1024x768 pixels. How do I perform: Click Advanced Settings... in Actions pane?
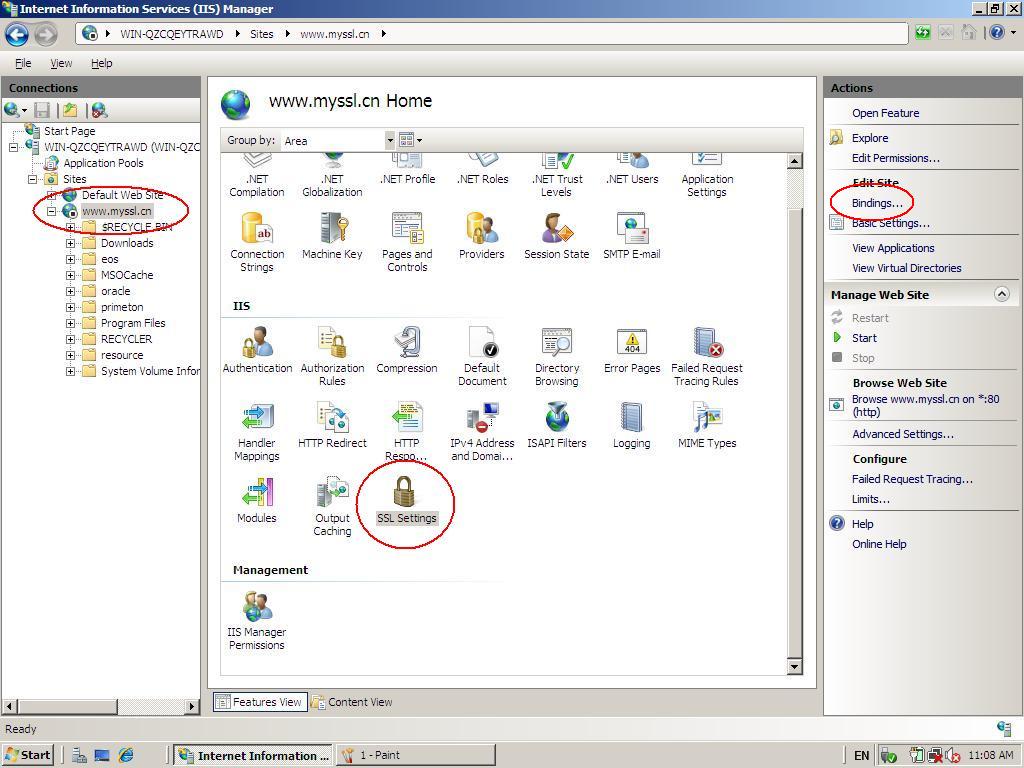click(902, 434)
